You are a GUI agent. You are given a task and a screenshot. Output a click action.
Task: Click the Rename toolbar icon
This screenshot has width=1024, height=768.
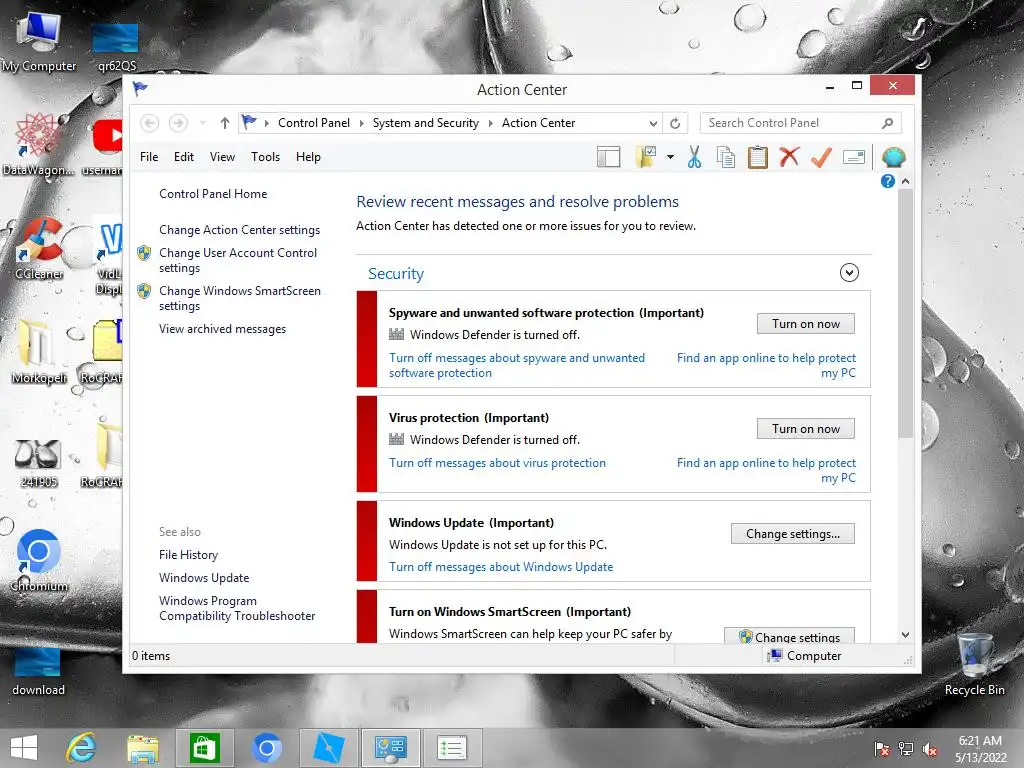[854, 157]
